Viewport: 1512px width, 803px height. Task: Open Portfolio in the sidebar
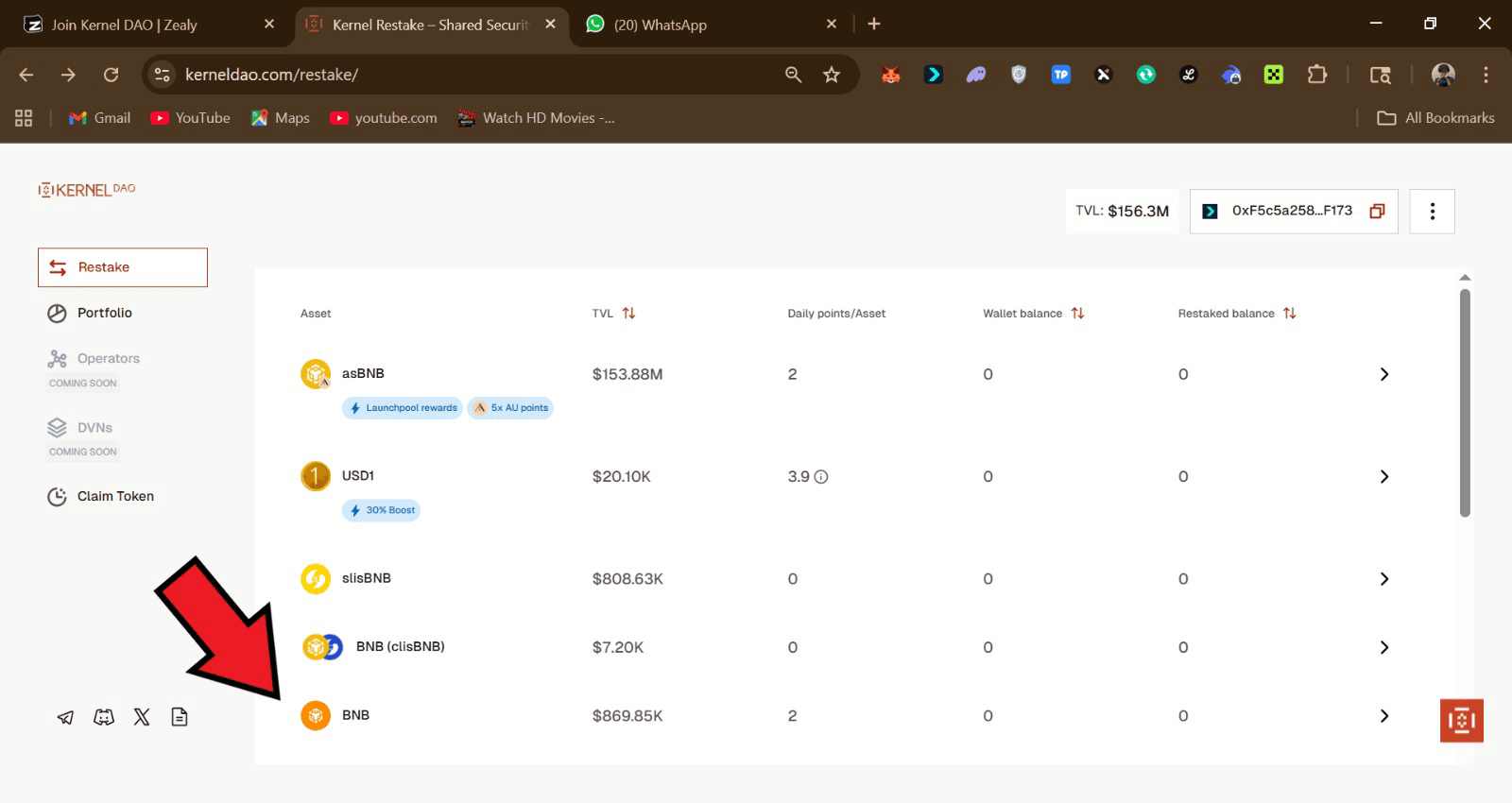[104, 313]
